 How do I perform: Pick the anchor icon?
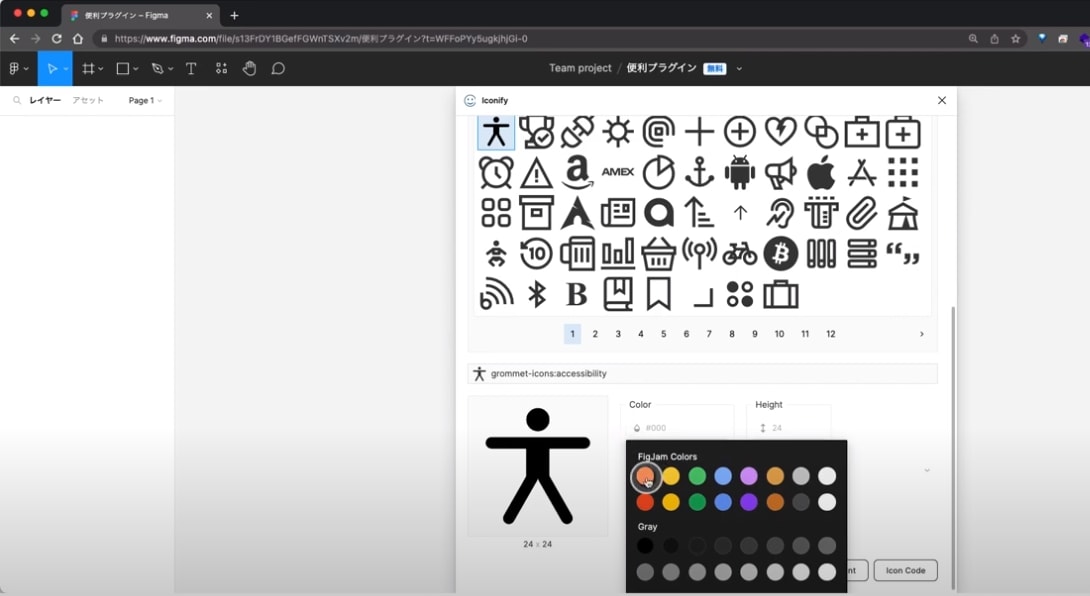(699, 172)
